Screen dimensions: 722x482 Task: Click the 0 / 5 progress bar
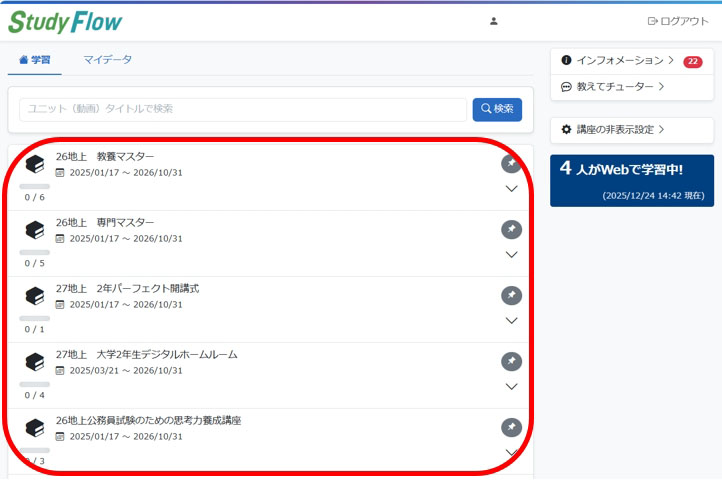35,252
